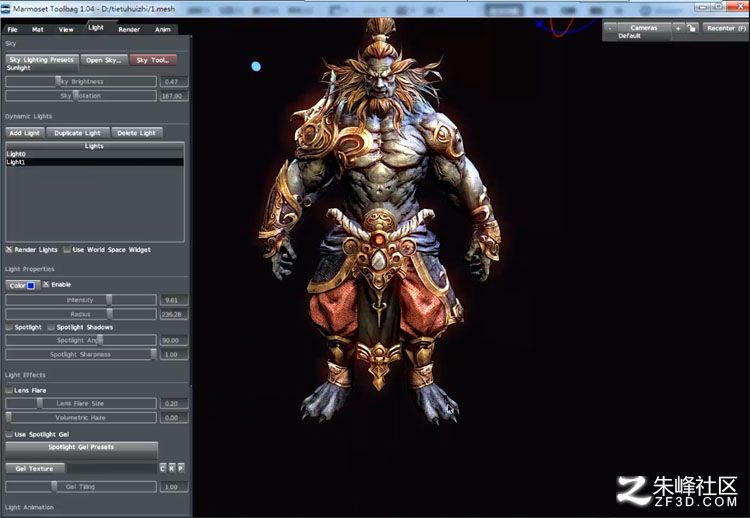Click the P button beside Gel Texture
The width and height of the screenshot is (750, 518).
click(x=181, y=468)
